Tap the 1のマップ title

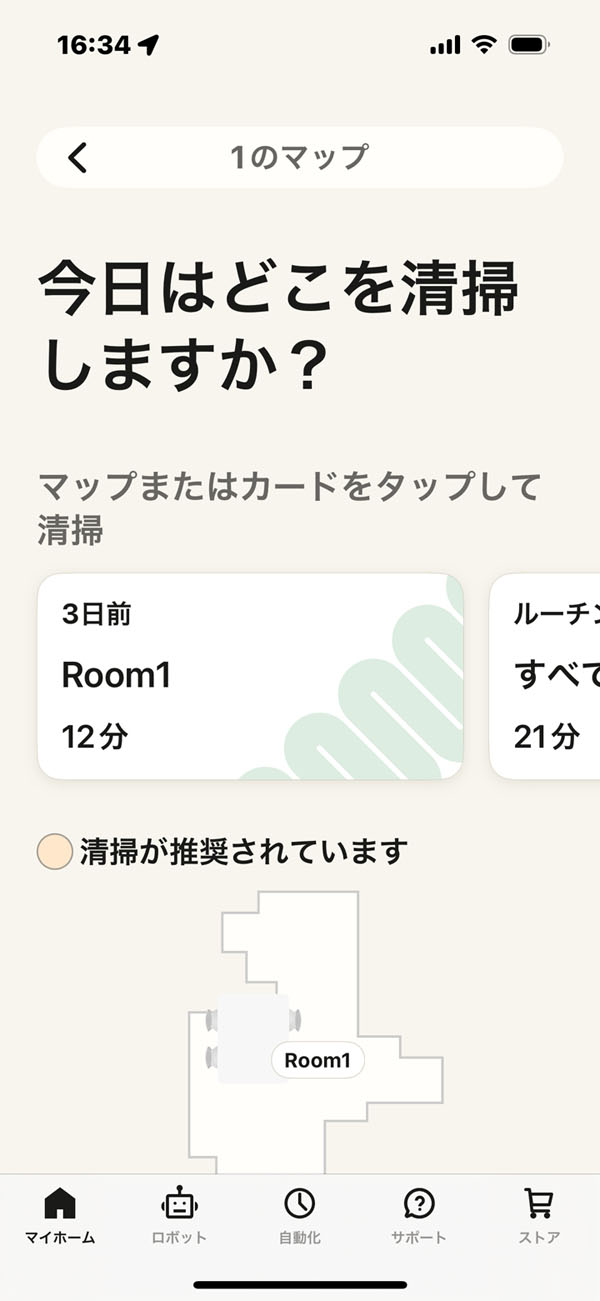(x=300, y=157)
